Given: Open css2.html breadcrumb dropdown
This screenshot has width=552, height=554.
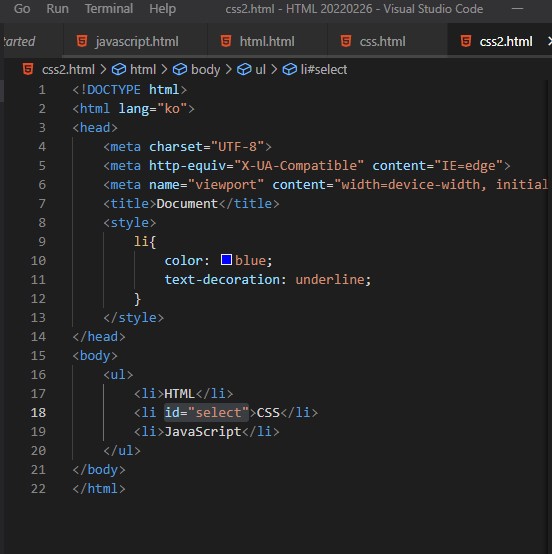Looking at the screenshot, I should pos(68,70).
